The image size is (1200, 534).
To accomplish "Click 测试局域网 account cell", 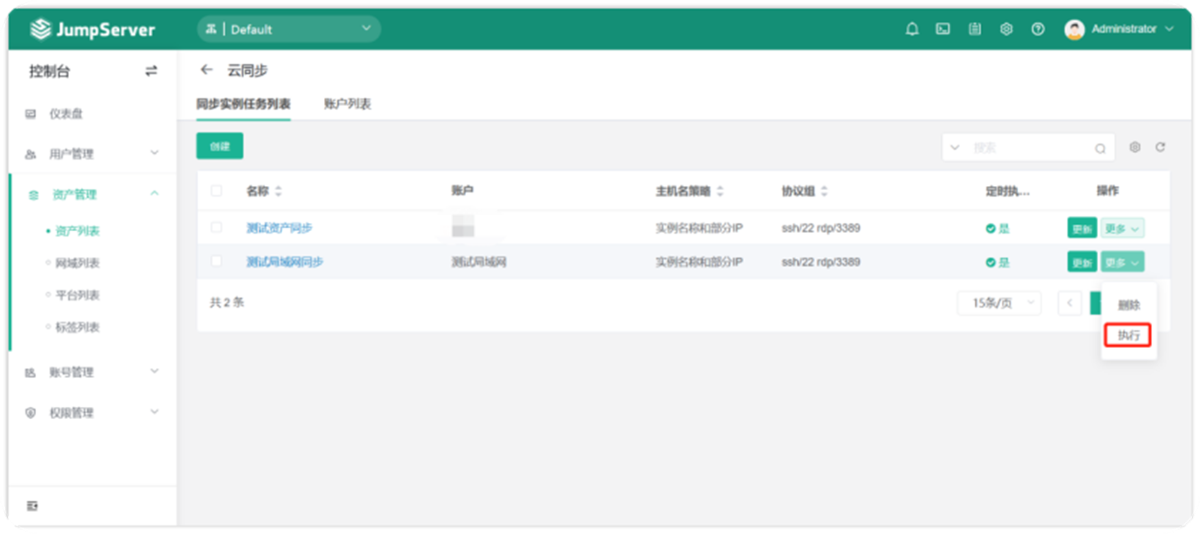I will point(479,262).
